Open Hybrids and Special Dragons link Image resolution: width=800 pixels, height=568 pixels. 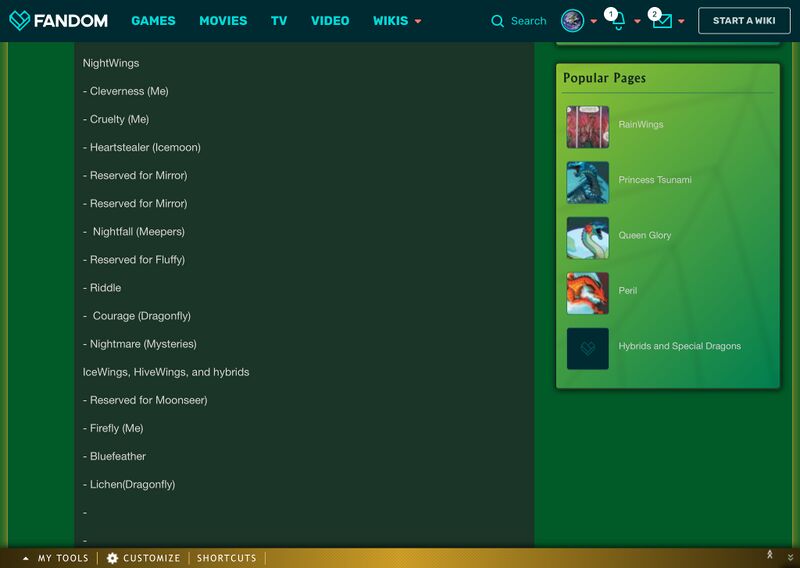(x=679, y=346)
